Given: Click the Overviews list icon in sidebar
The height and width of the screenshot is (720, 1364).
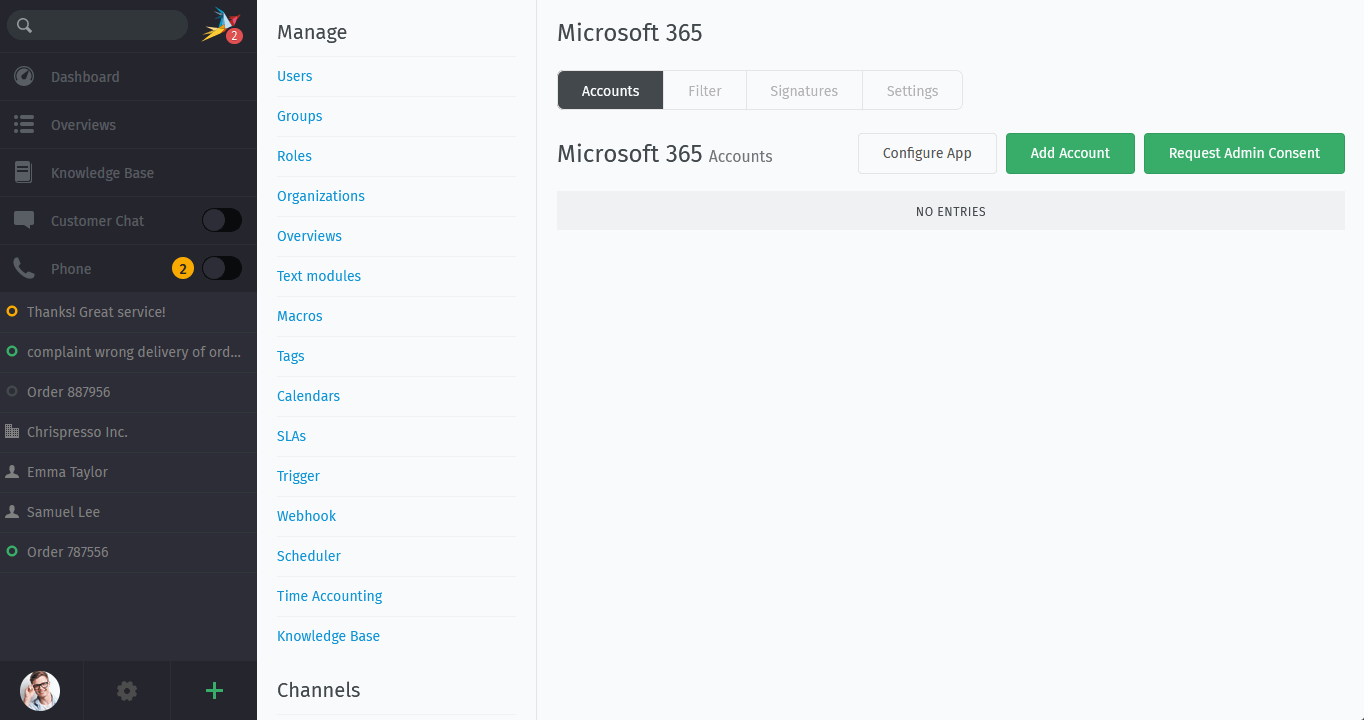Looking at the screenshot, I should 24,125.
